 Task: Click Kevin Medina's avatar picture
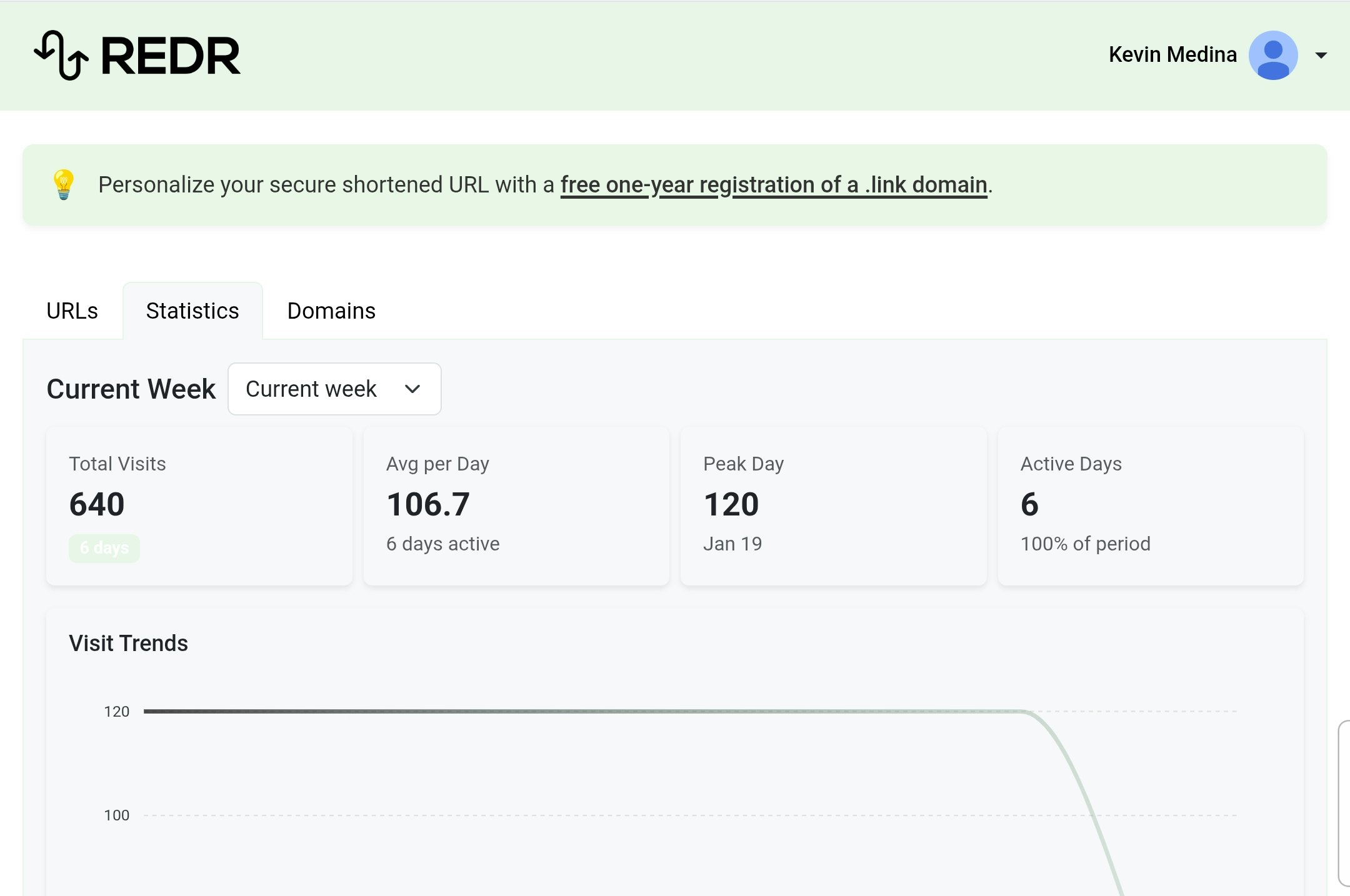coord(1273,55)
